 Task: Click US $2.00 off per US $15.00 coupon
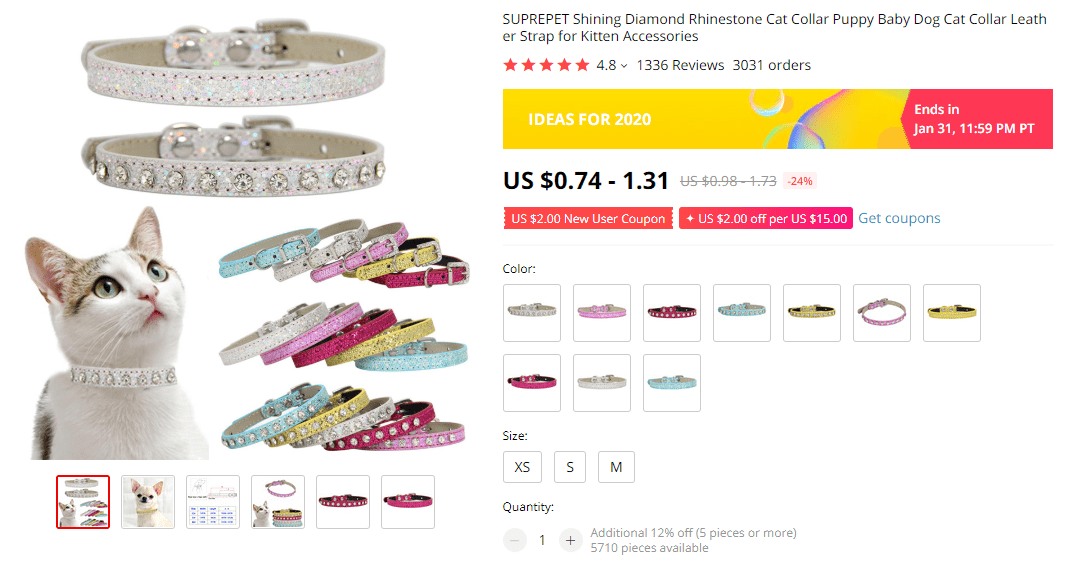tap(765, 219)
